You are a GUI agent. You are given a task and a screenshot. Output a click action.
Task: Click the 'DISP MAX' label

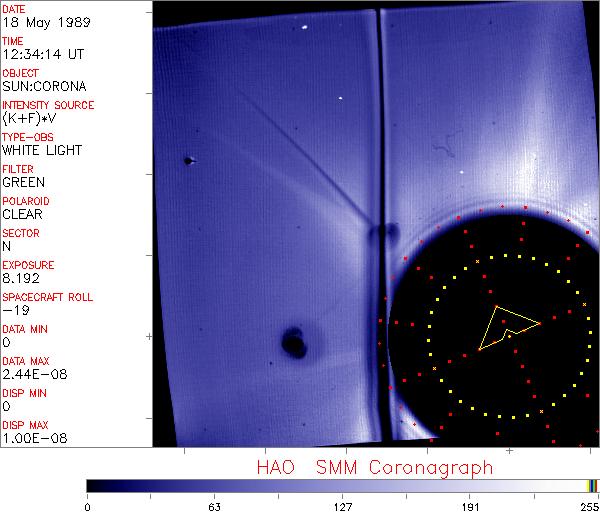coord(25,425)
